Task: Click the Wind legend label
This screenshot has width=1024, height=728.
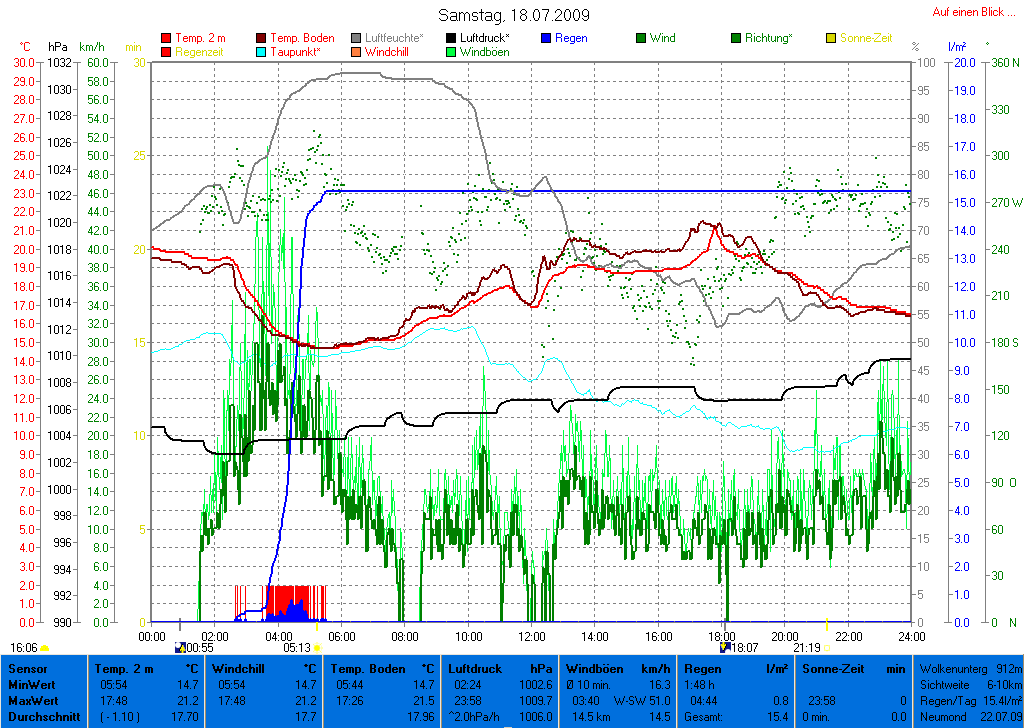Action: coord(662,38)
